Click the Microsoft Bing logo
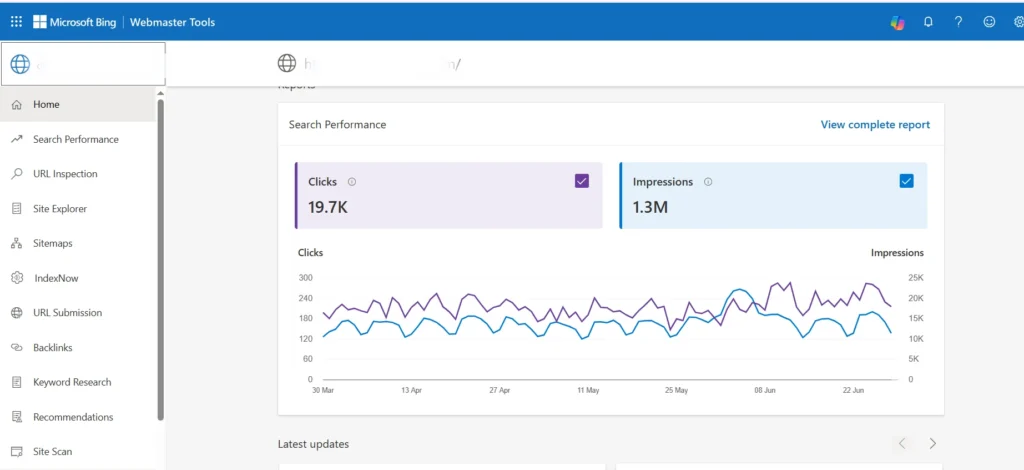The height and width of the screenshot is (470, 1024). pyautogui.click(x=76, y=22)
